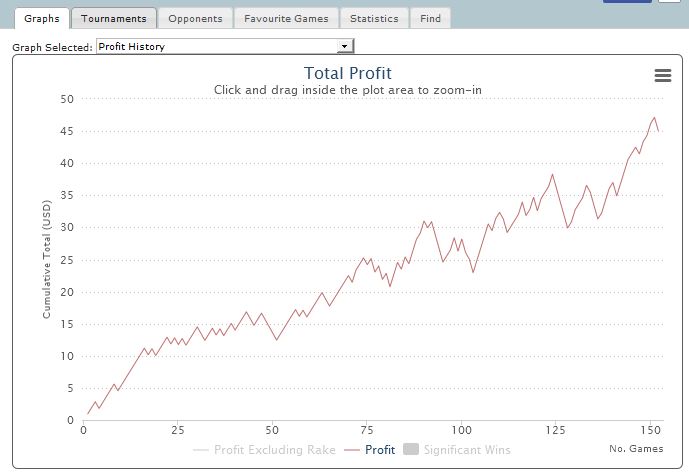The image size is (689, 473).
Task: Click the Cumulative Total (USD) axis label
Action: click(47, 259)
